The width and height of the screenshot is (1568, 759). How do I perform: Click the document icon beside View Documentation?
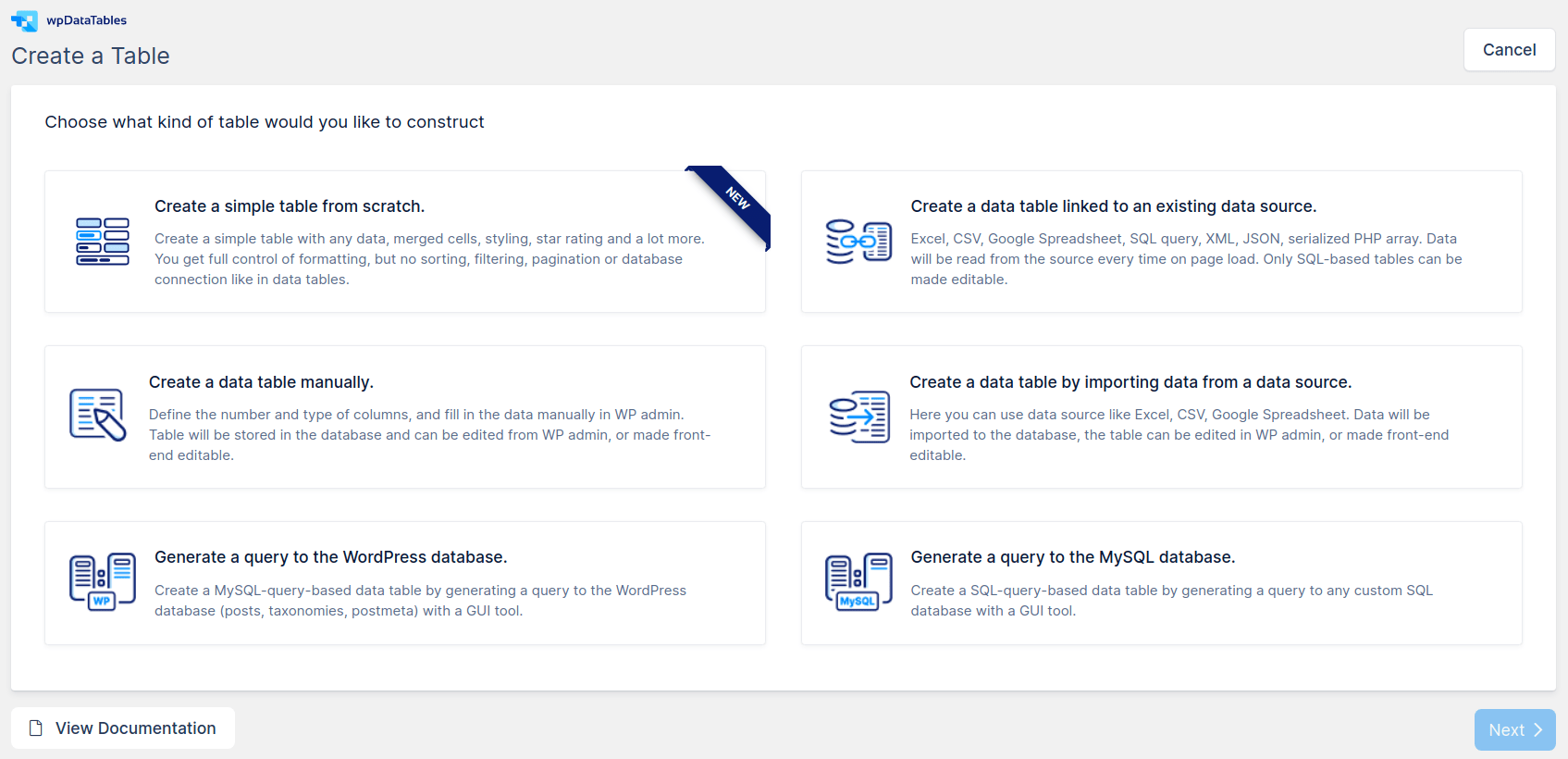tap(36, 728)
